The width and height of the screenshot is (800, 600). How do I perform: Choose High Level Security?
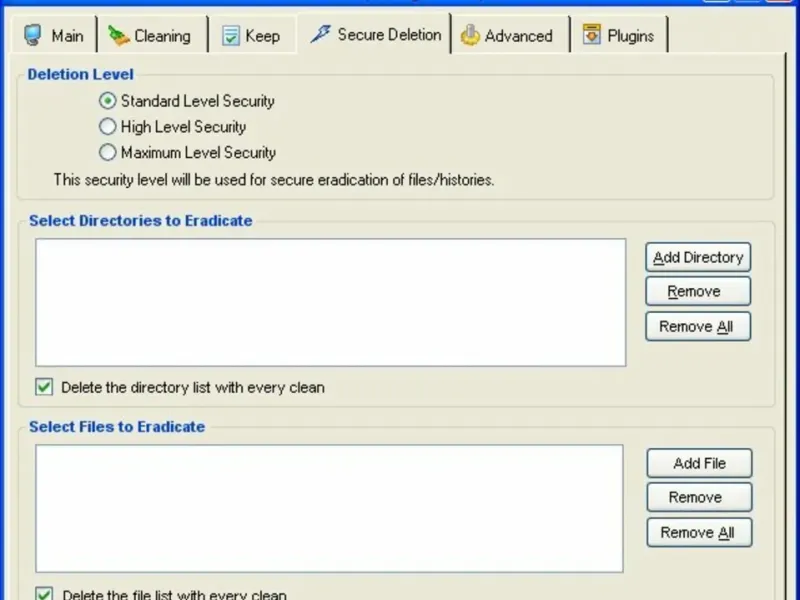point(108,127)
